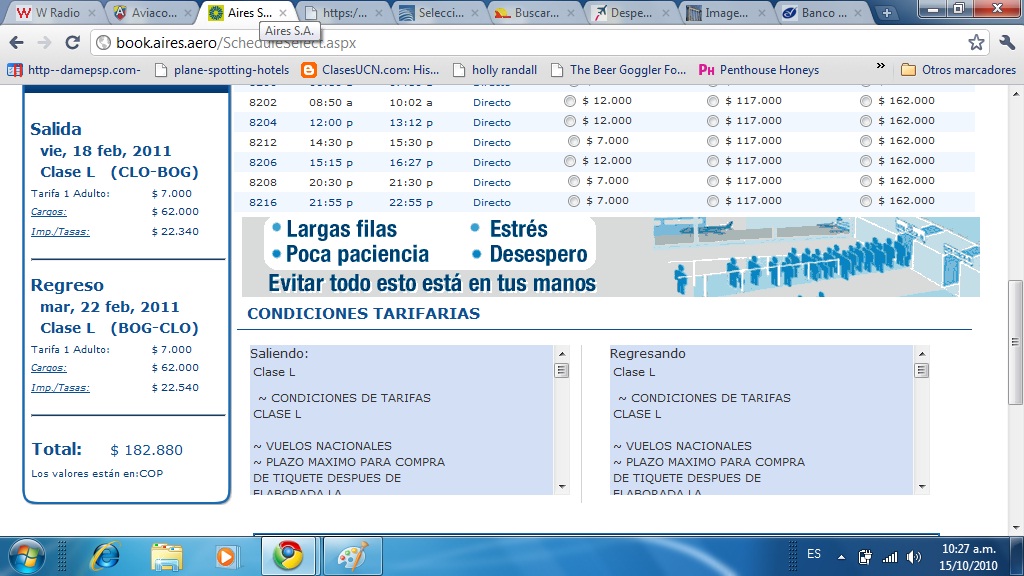The width and height of the screenshot is (1024, 576).
Task: Select the $ 162.000 fare for flight 8216
Action: coord(866,201)
